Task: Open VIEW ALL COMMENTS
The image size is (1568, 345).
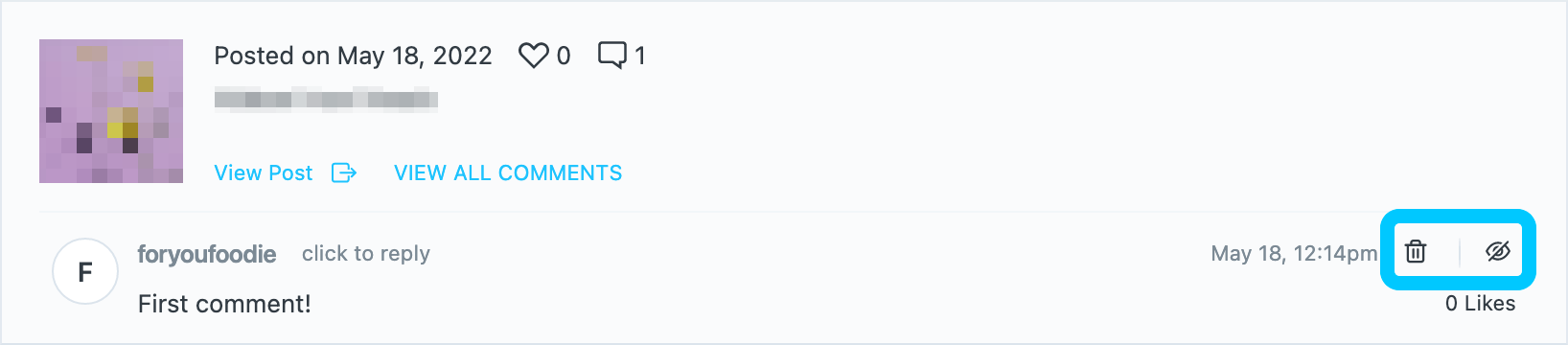Action: pos(508,172)
